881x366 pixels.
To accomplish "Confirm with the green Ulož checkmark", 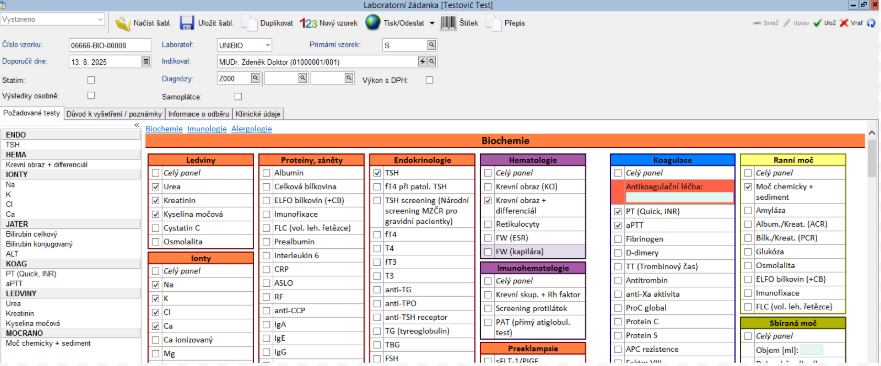I will (817, 23).
